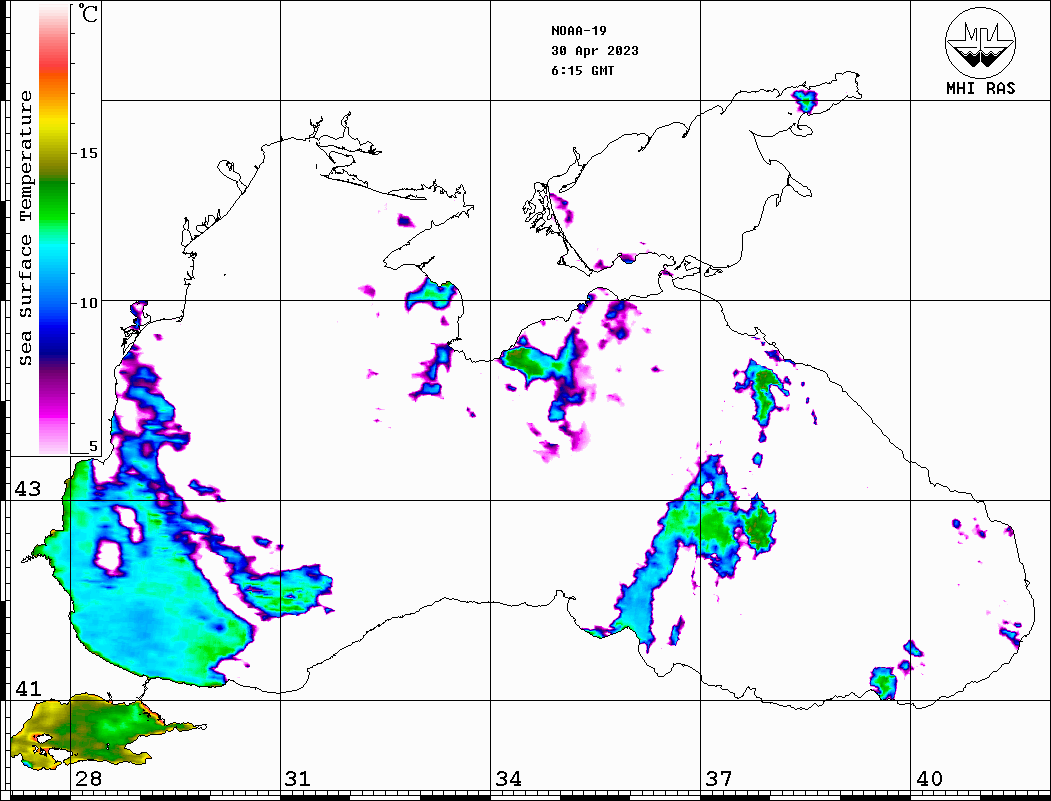Click the °C unit label on legend
The height and width of the screenshot is (801, 1051).
point(88,13)
